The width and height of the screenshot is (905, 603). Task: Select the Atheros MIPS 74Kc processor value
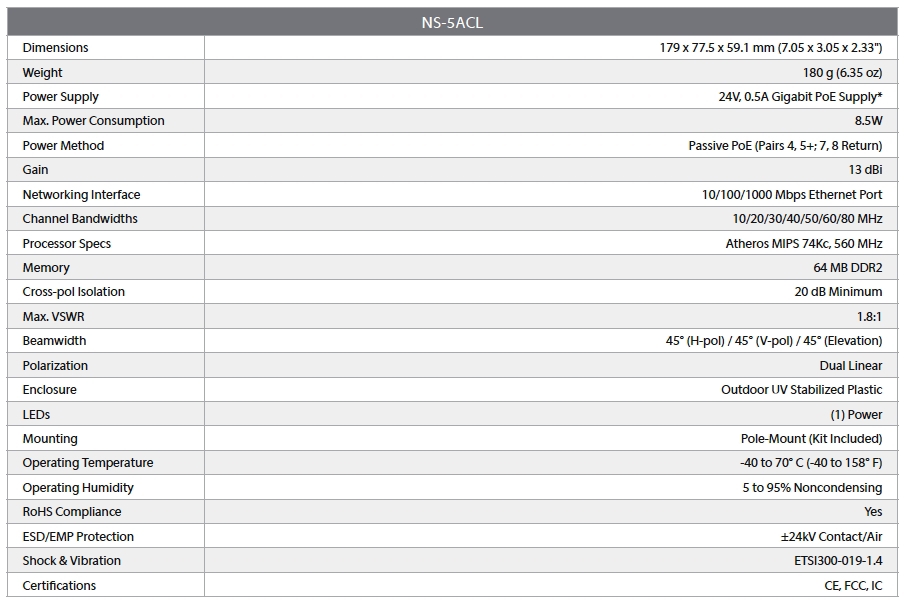[804, 244]
